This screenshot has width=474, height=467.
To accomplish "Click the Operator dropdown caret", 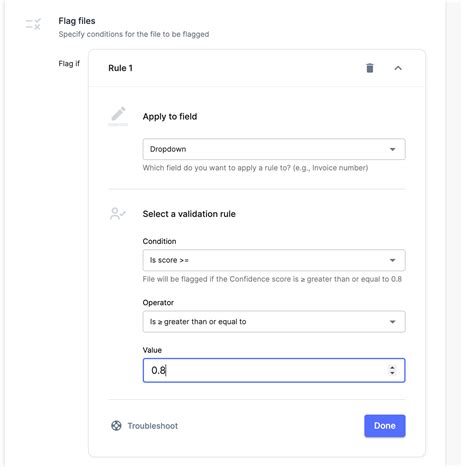I will tap(393, 322).
